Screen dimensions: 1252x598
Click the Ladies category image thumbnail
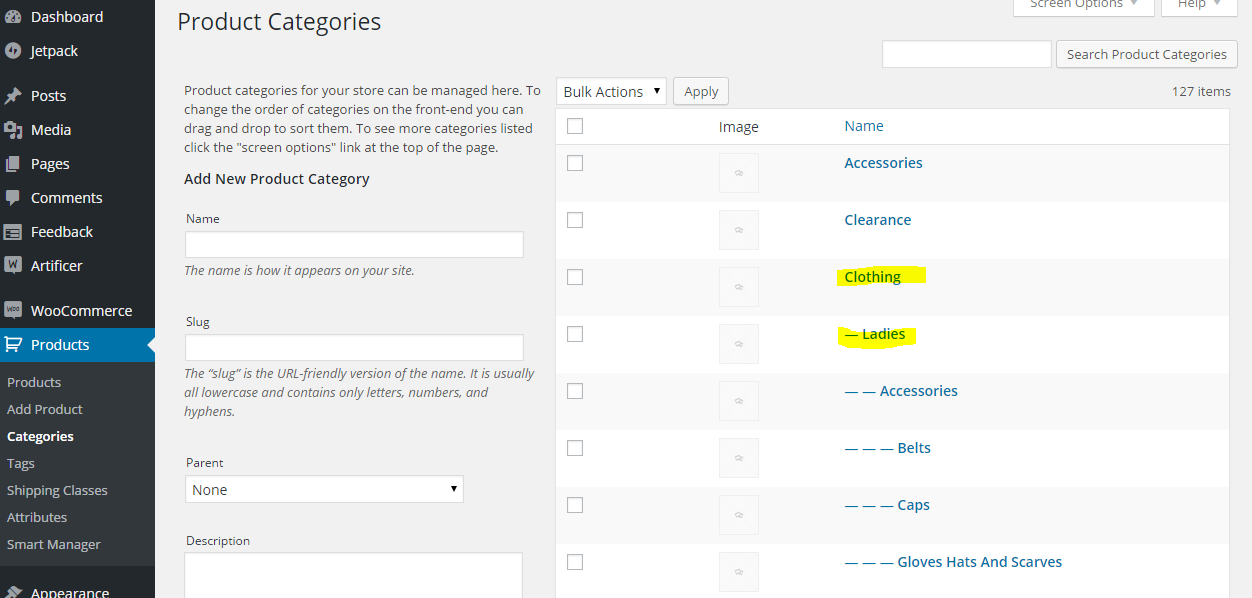click(738, 344)
